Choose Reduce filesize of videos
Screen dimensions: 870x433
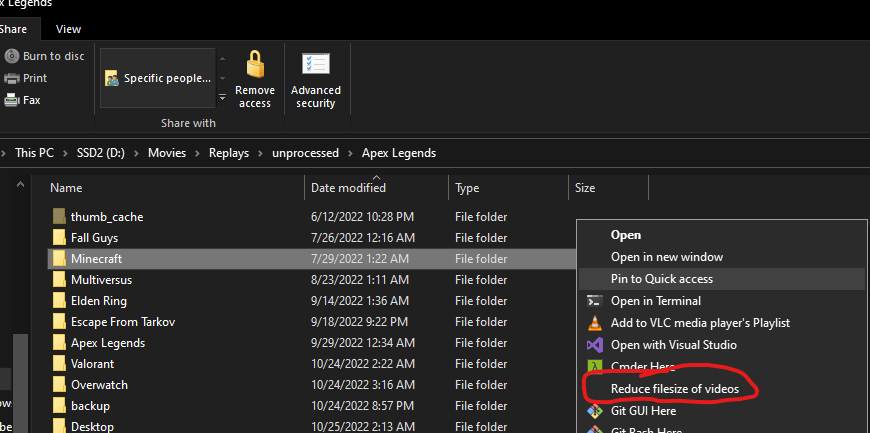(721, 389)
